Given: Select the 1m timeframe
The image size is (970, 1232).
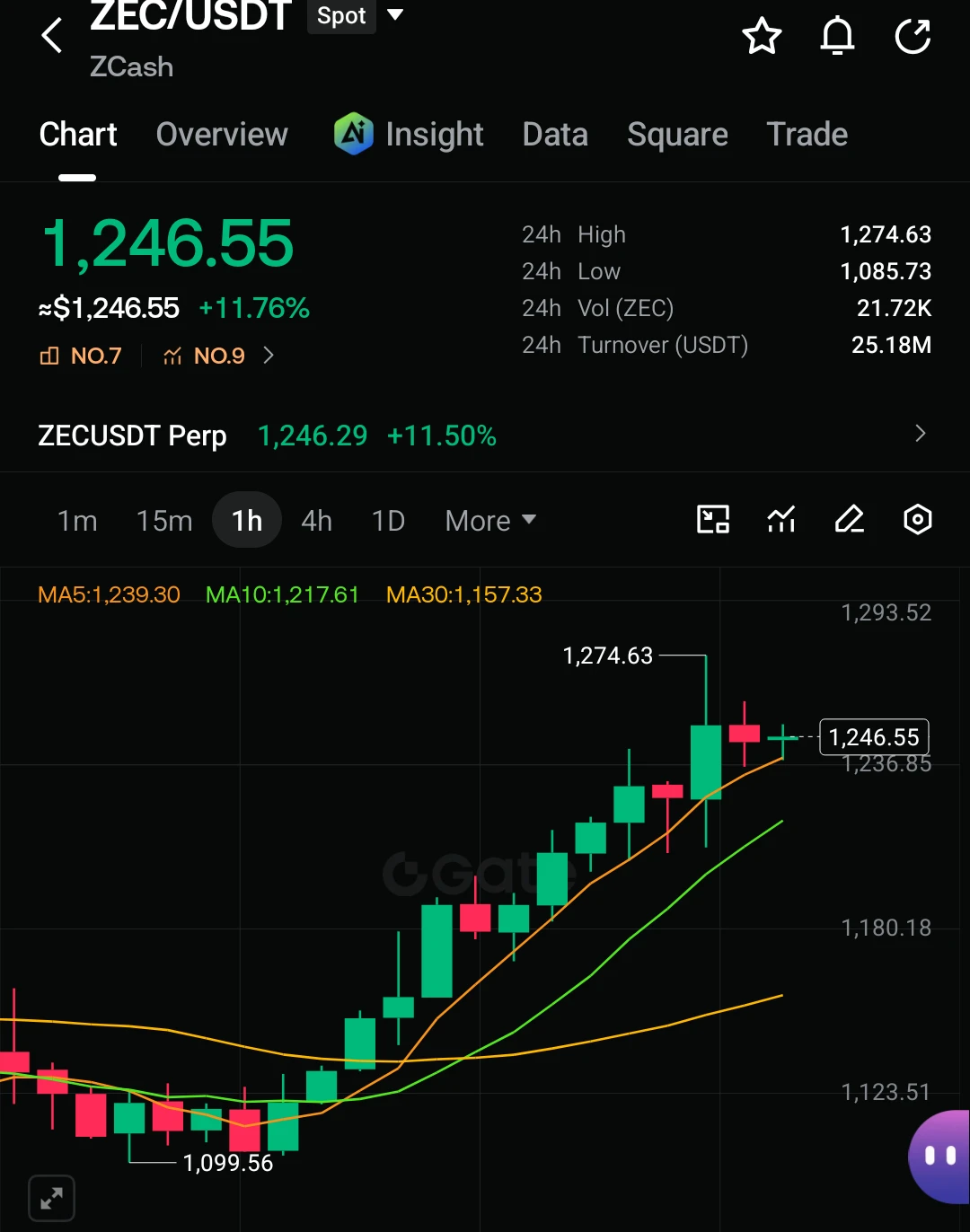Looking at the screenshot, I should 77,521.
